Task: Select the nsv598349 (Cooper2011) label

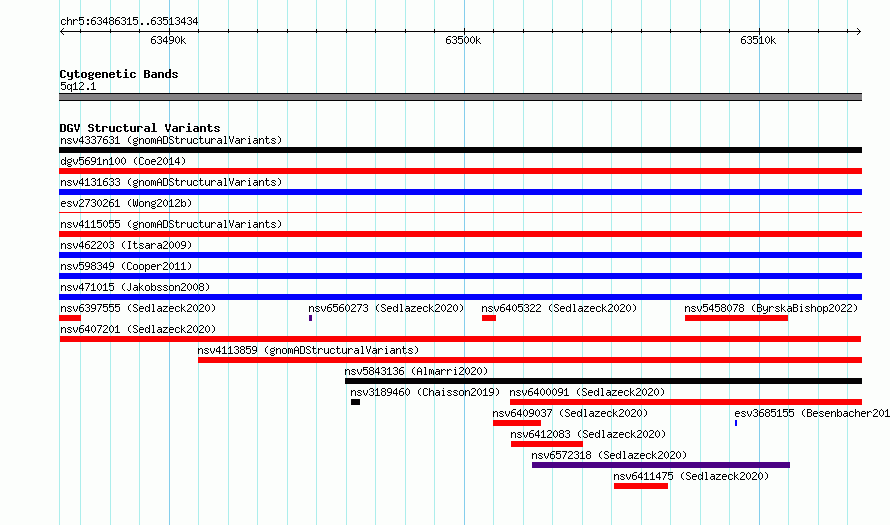Action: click(126, 266)
